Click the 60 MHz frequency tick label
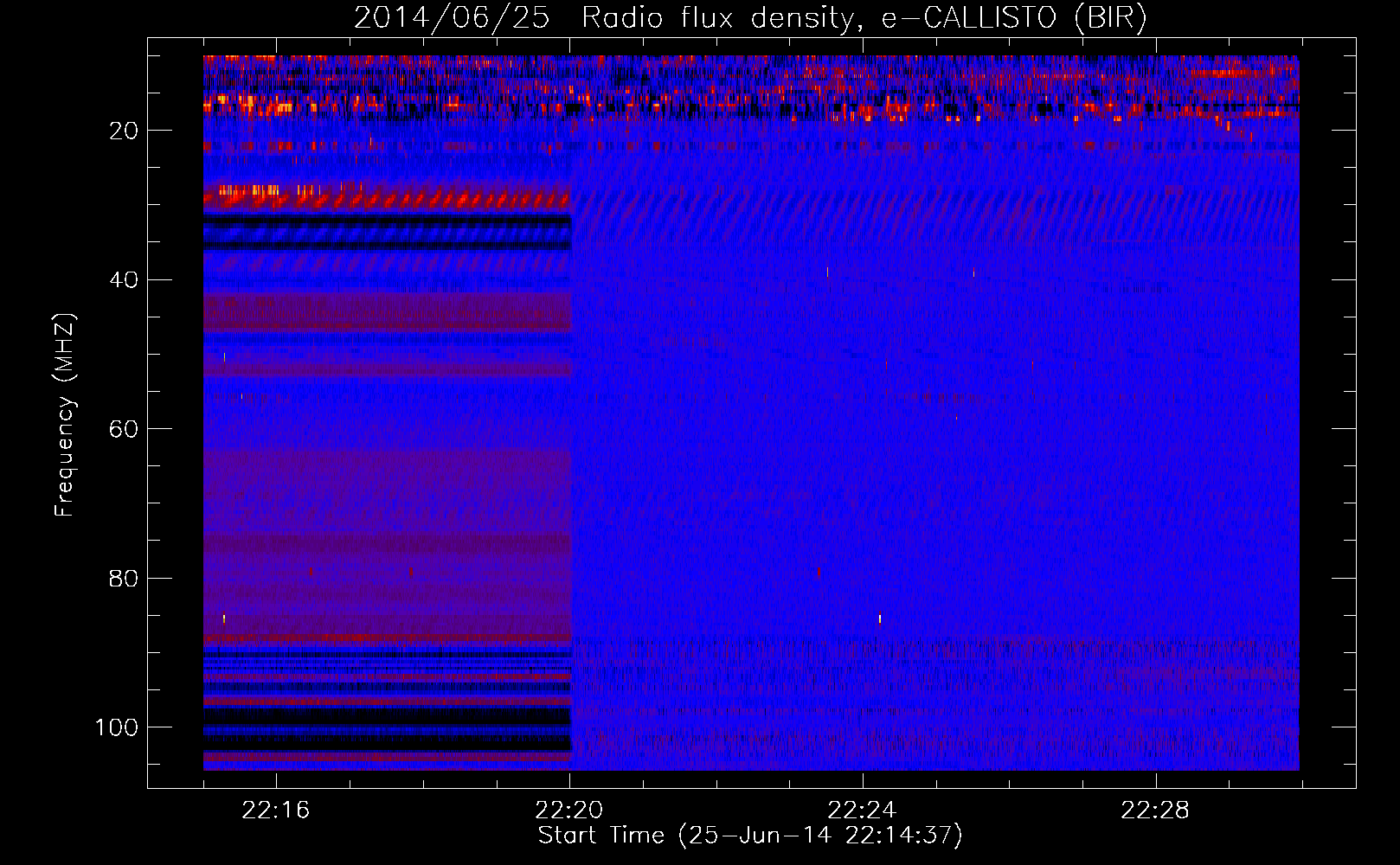Image resolution: width=1400 pixels, height=865 pixels. coord(125,429)
